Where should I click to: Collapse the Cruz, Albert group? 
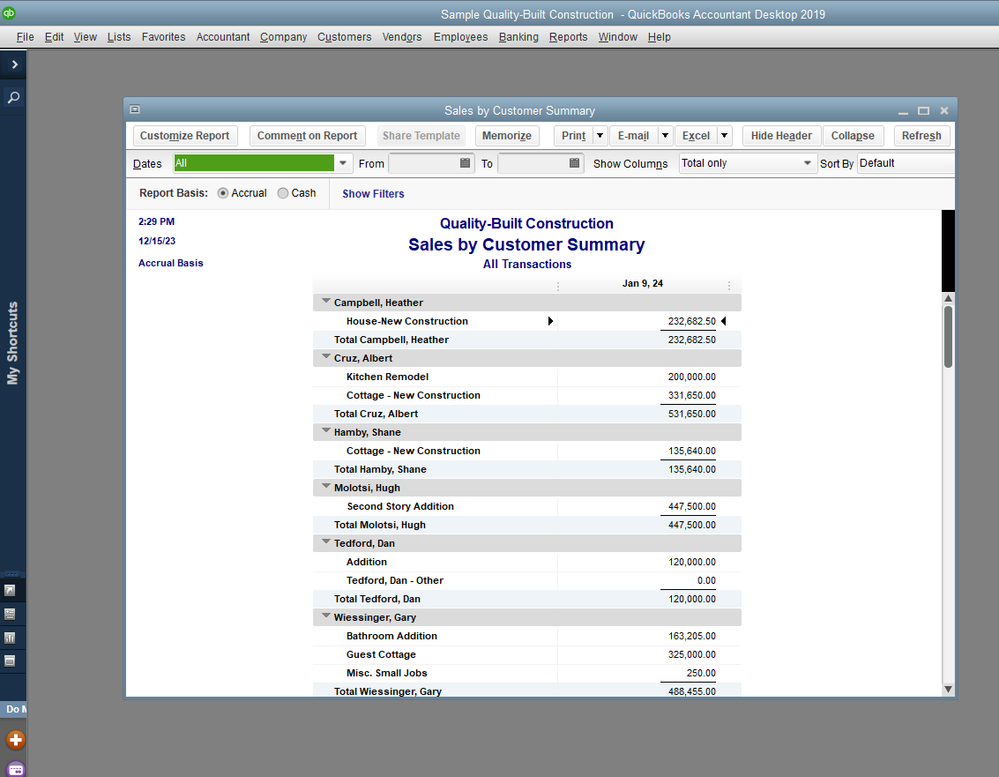pos(326,357)
